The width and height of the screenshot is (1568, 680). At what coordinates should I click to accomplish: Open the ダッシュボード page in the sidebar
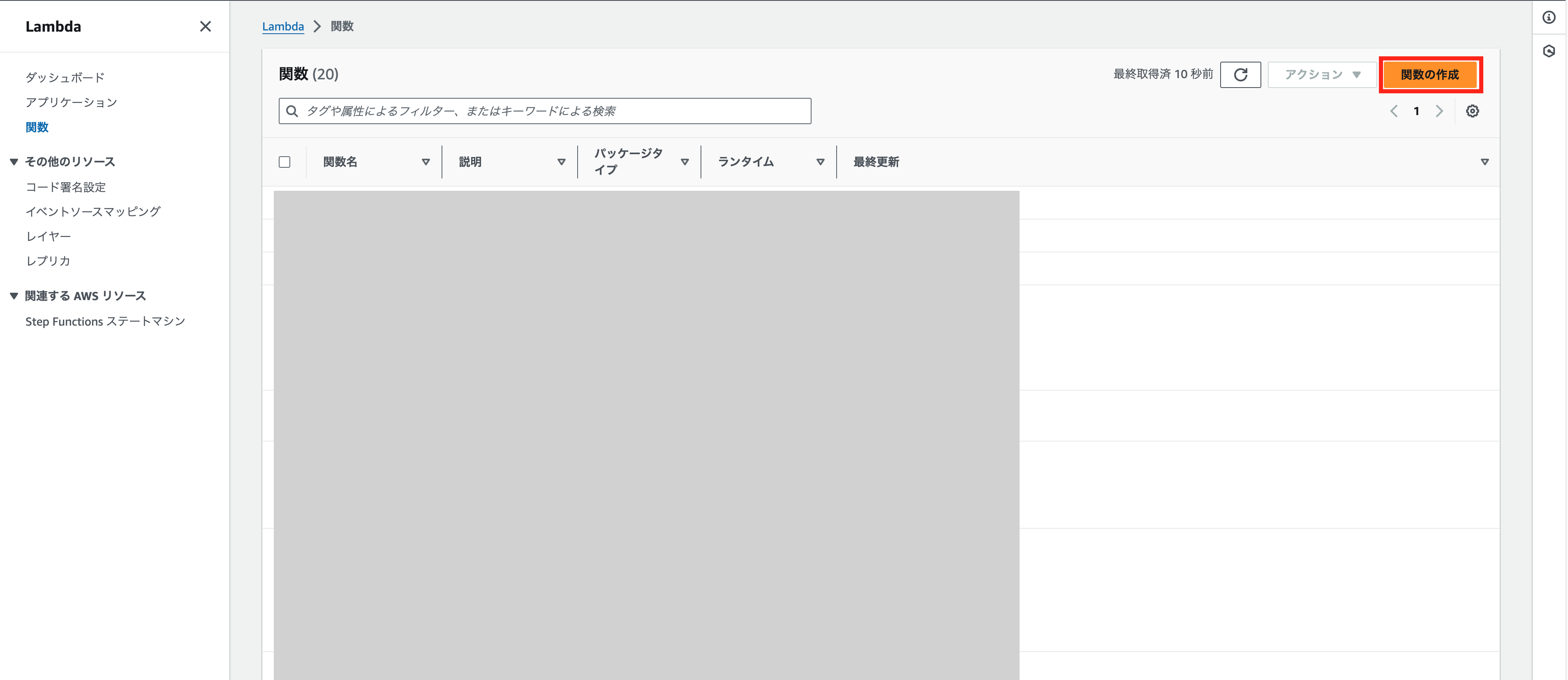(x=65, y=77)
